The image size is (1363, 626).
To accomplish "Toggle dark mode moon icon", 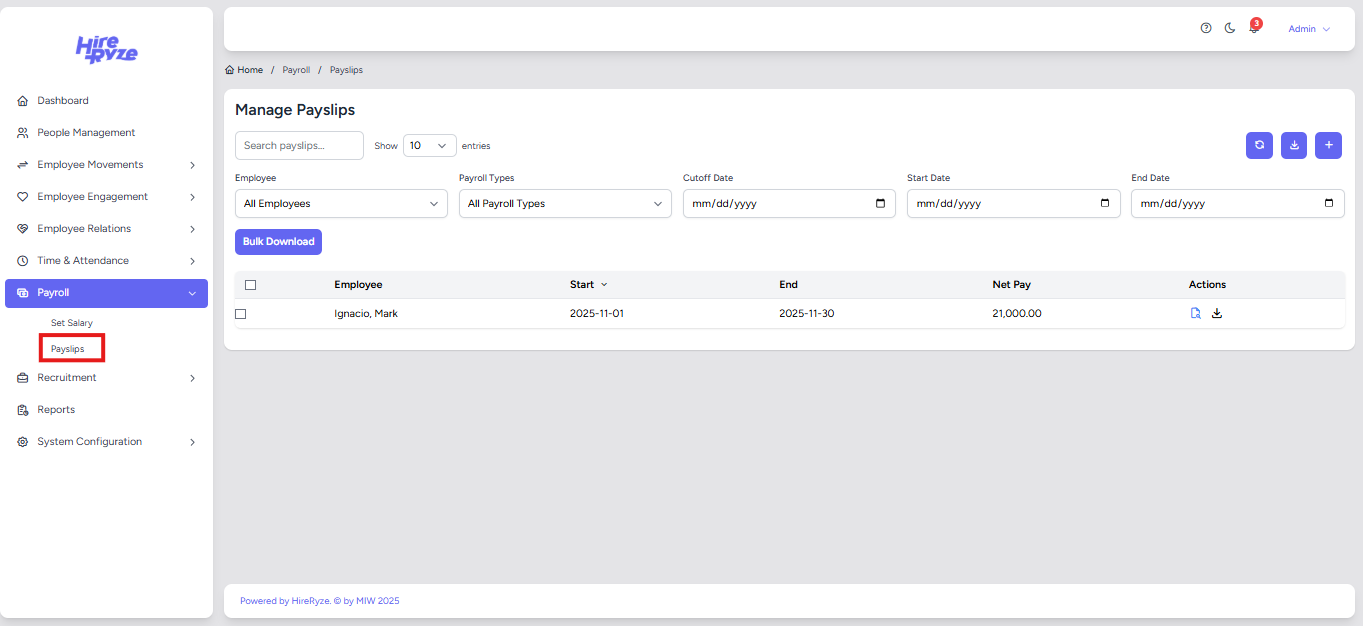I will 1230,29.
